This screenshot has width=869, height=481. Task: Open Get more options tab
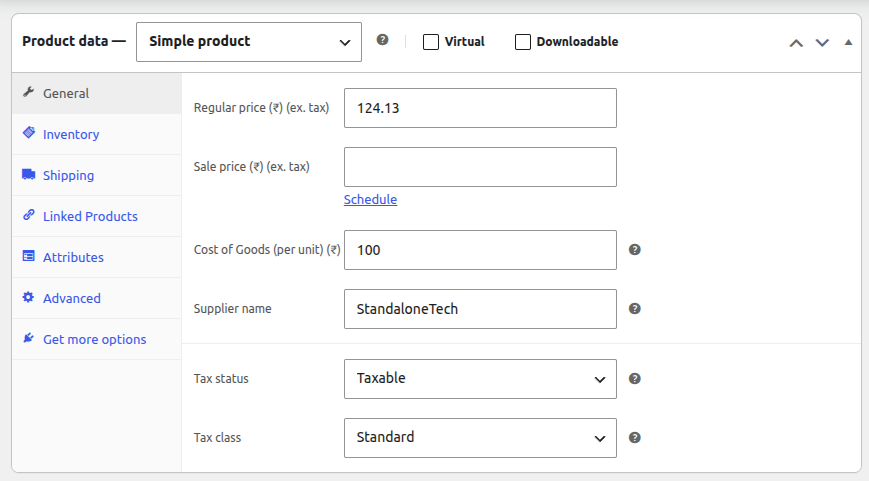(96, 339)
